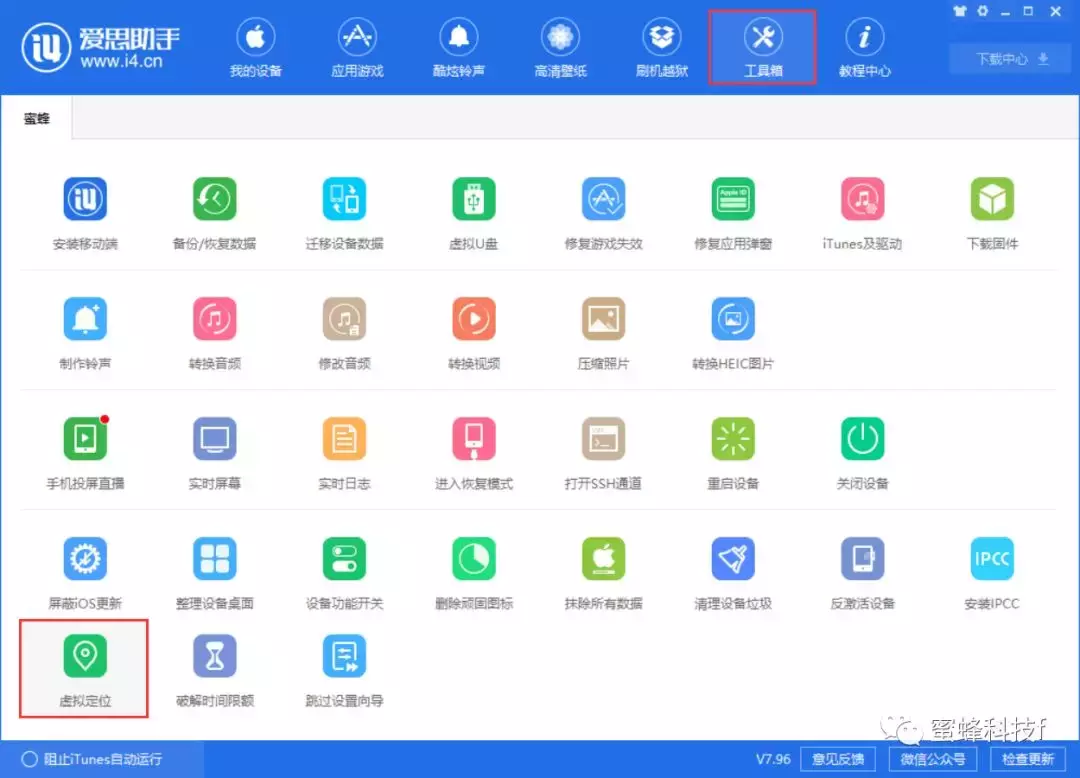This screenshot has height=778, width=1080.
Task: Open 转换HEIC图片 converter
Action: click(732, 320)
